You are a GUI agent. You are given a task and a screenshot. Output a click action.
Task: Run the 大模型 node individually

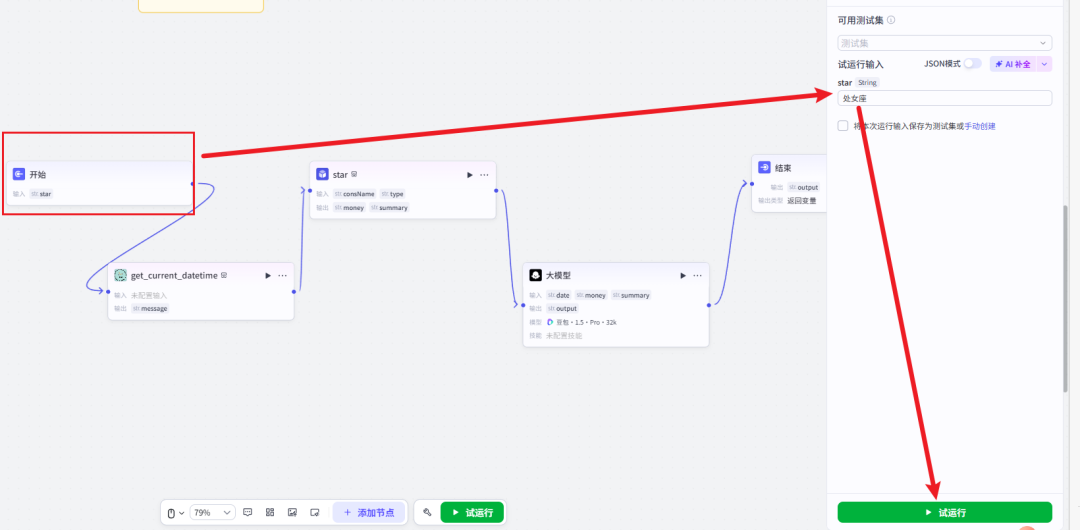pos(683,276)
